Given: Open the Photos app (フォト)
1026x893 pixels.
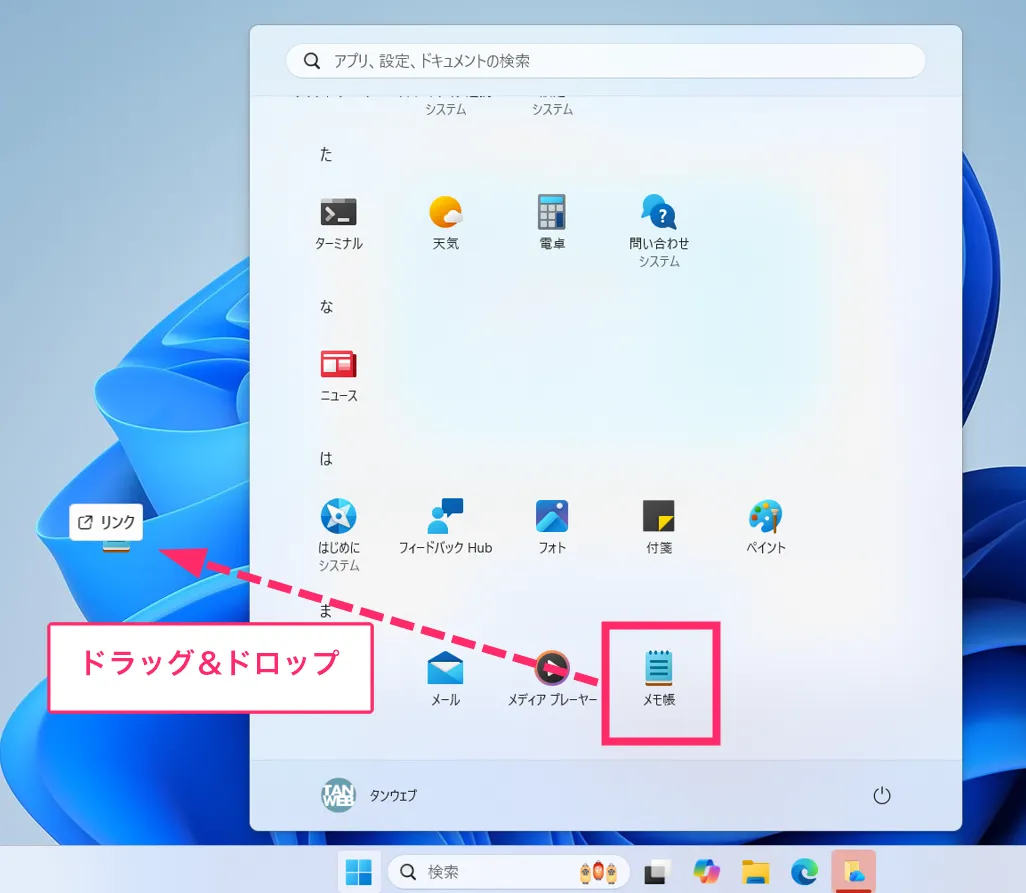Looking at the screenshot, I should pos(552,527).
